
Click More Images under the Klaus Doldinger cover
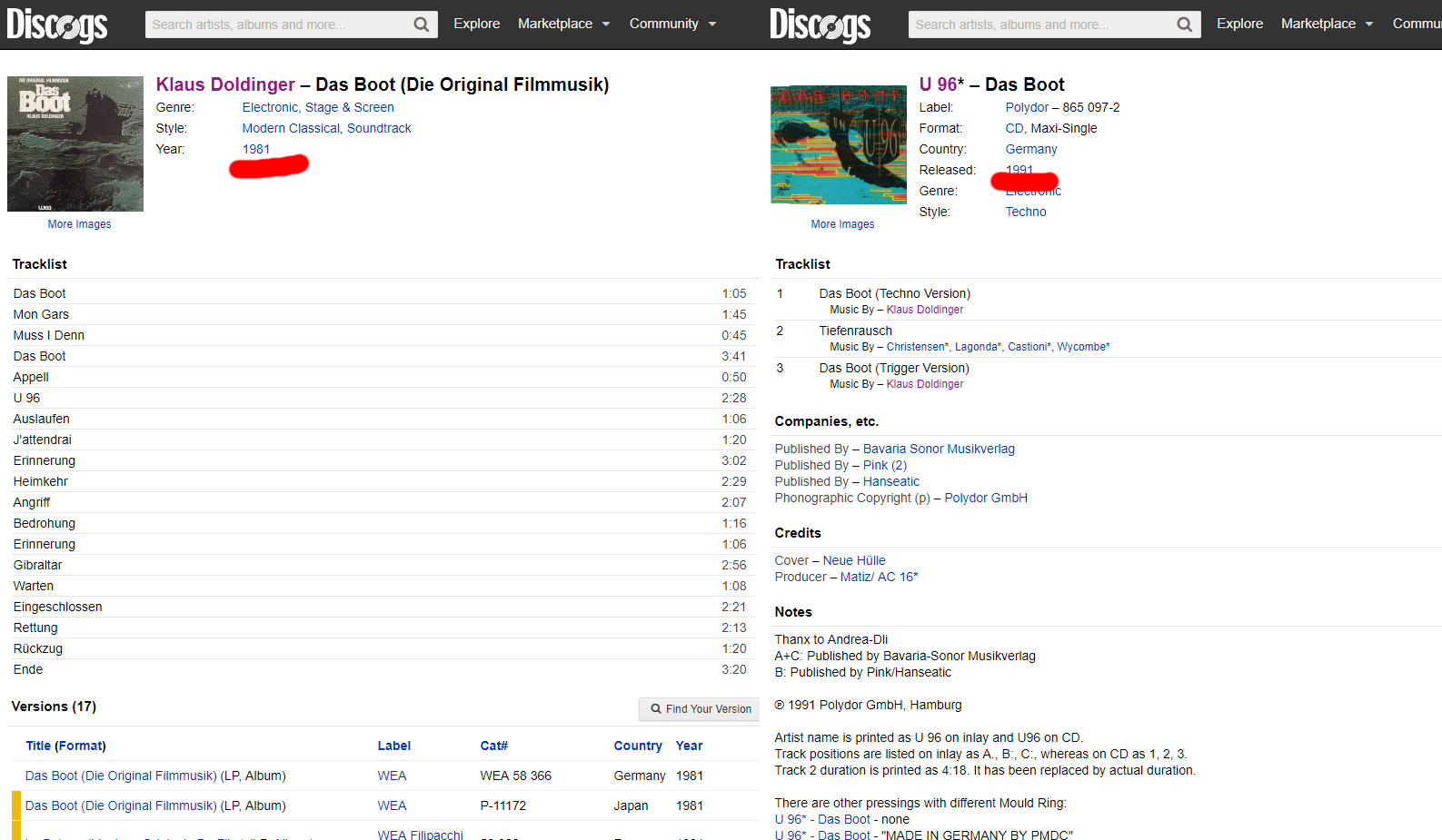click(80, 224)
